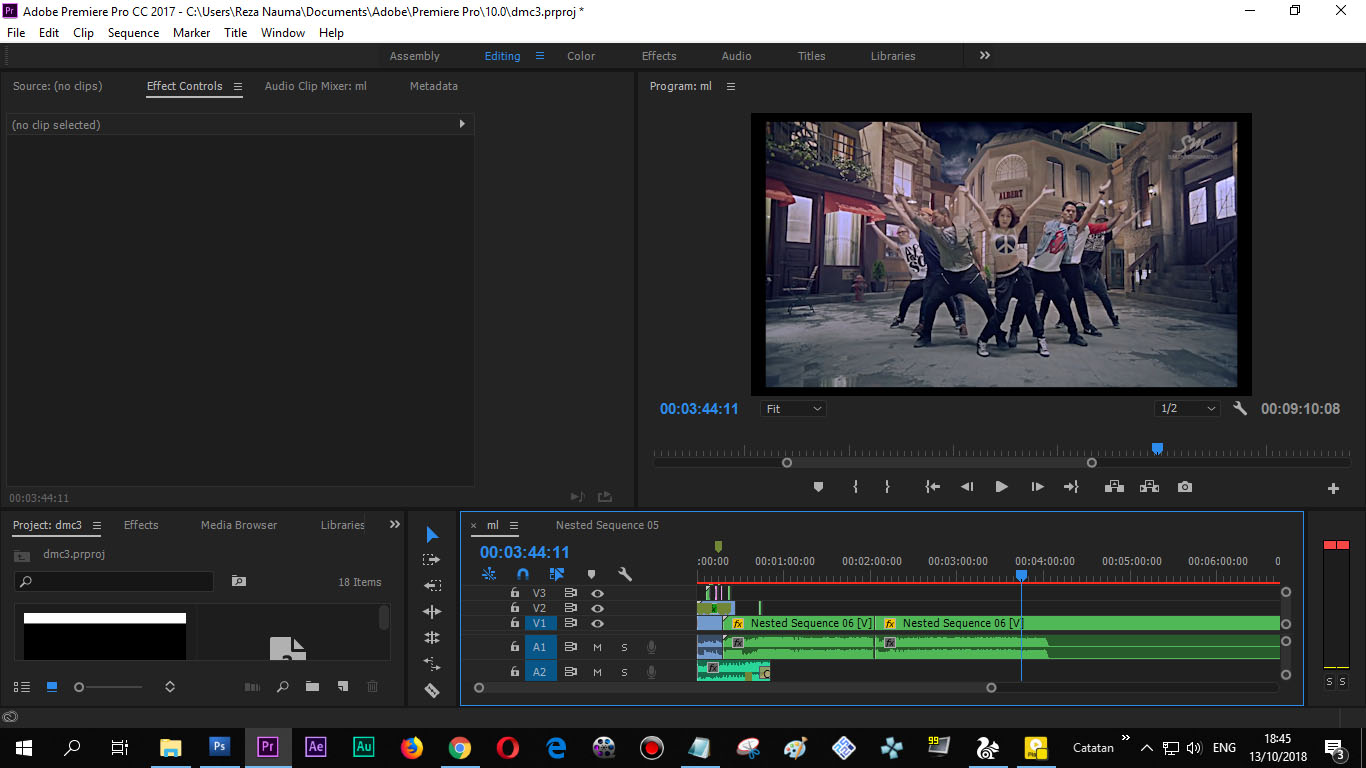
Task: Switch to the Color workspace
Action: 581,56
